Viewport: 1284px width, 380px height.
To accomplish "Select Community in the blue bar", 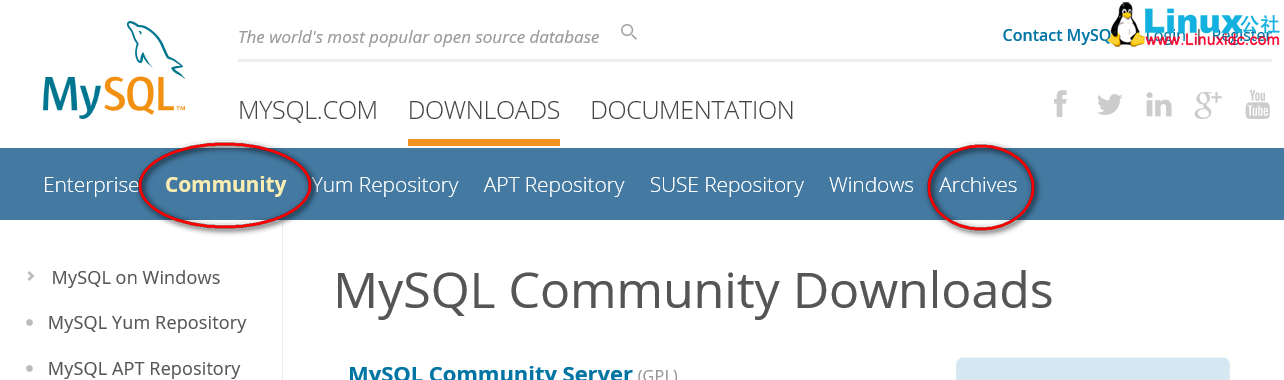I will click(226, 185).
